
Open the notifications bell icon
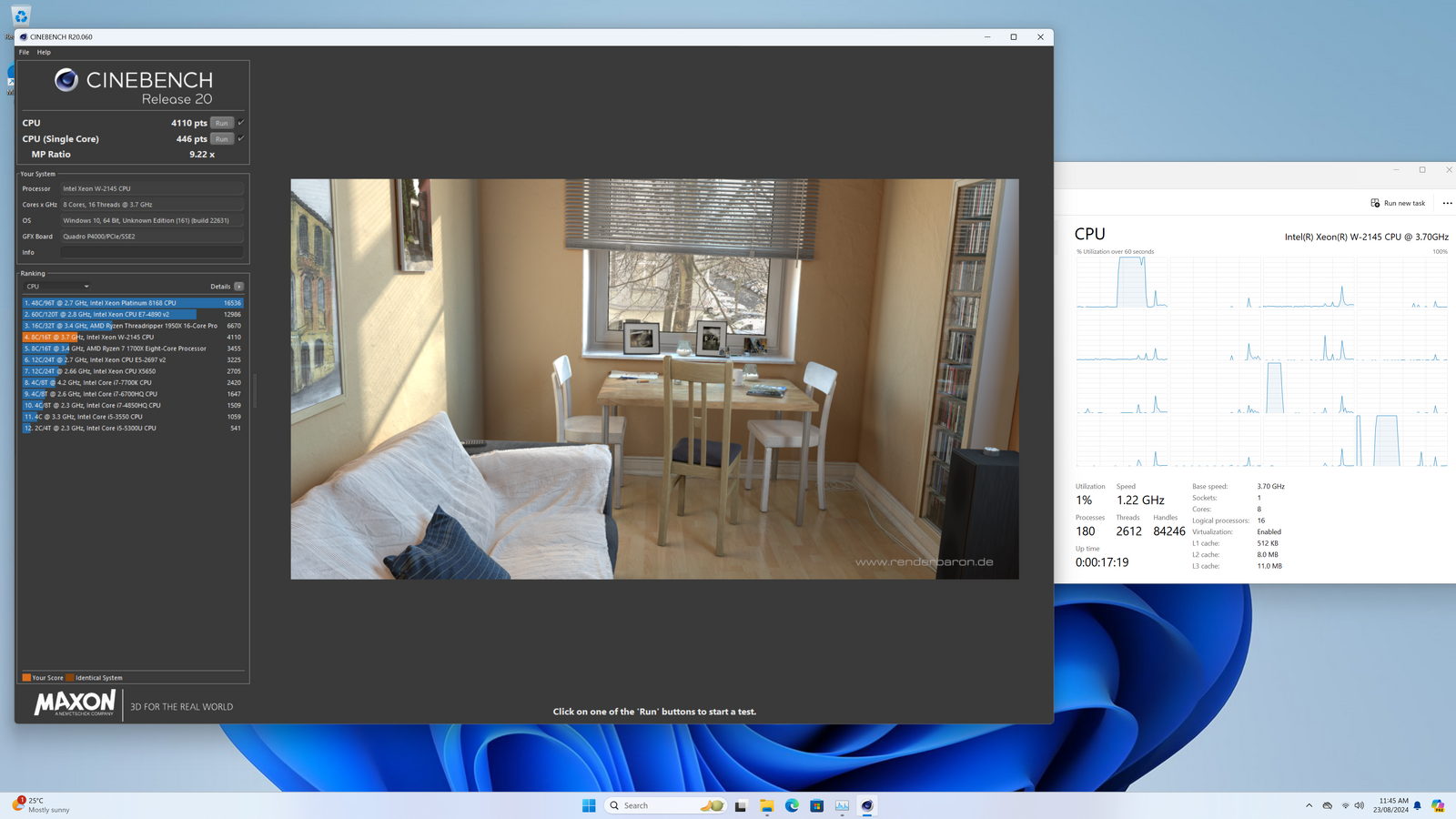(1417, 805)
